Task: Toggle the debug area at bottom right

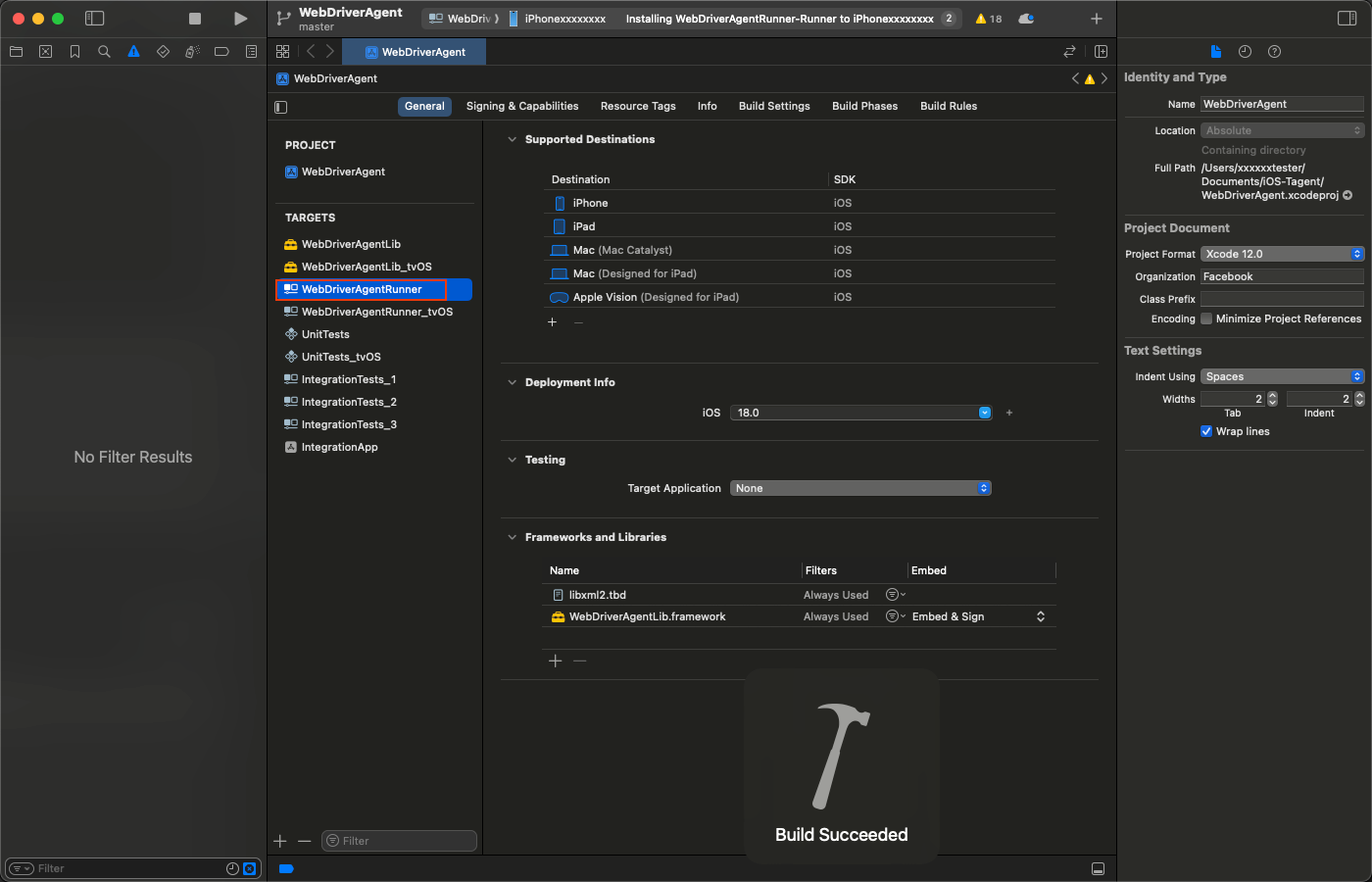Action: pyautogui.click(x=1098, y=869)
